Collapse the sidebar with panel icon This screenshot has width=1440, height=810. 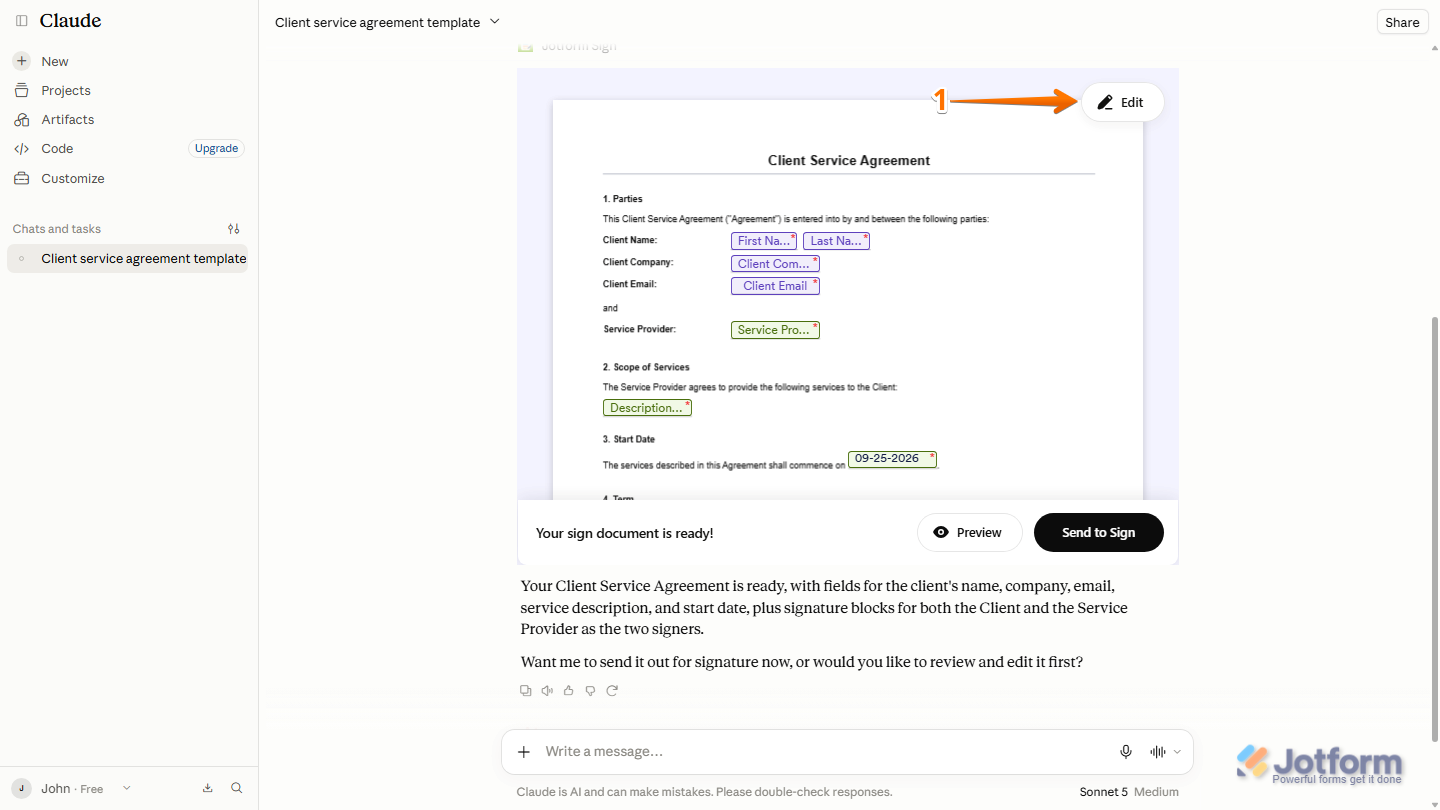[x=22, y=21]
